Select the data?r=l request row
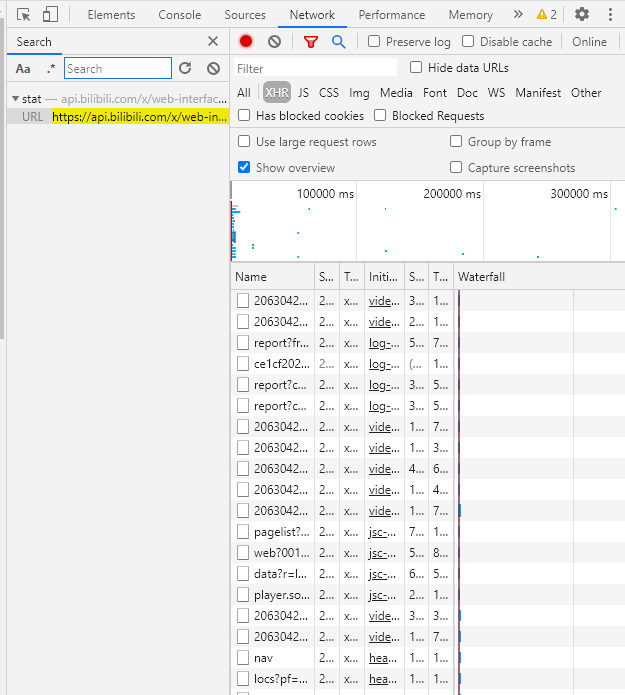This screenshot has height=695, width=625. click(x=428, y=574)
